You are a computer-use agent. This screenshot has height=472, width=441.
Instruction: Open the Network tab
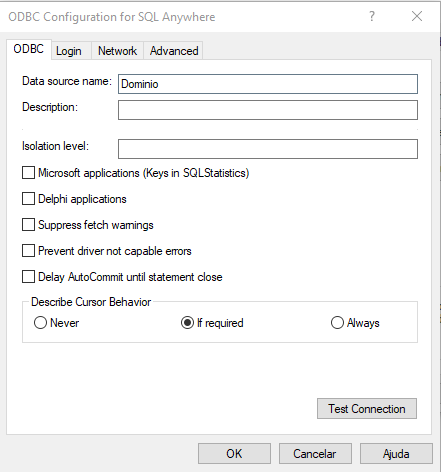pos(117,51)
